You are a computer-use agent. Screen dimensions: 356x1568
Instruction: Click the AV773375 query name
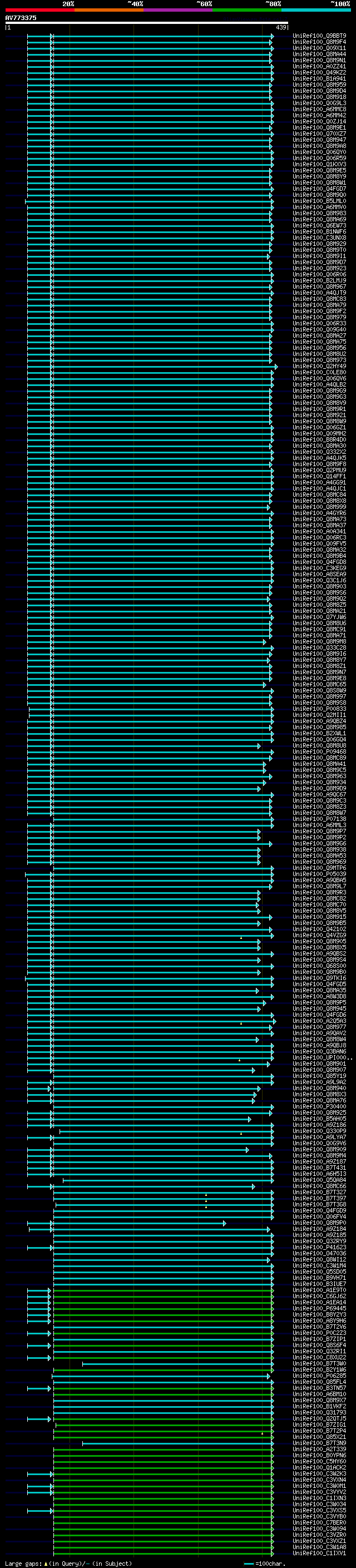21,18
